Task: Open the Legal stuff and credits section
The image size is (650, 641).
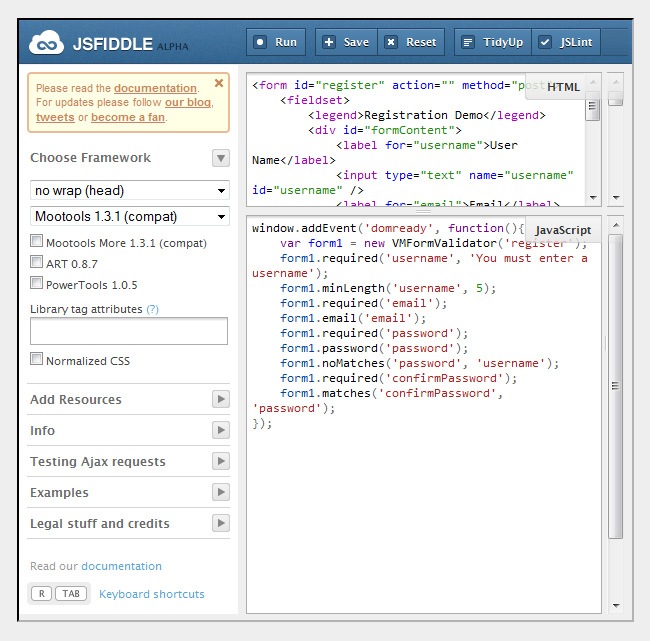Action: 221,523
